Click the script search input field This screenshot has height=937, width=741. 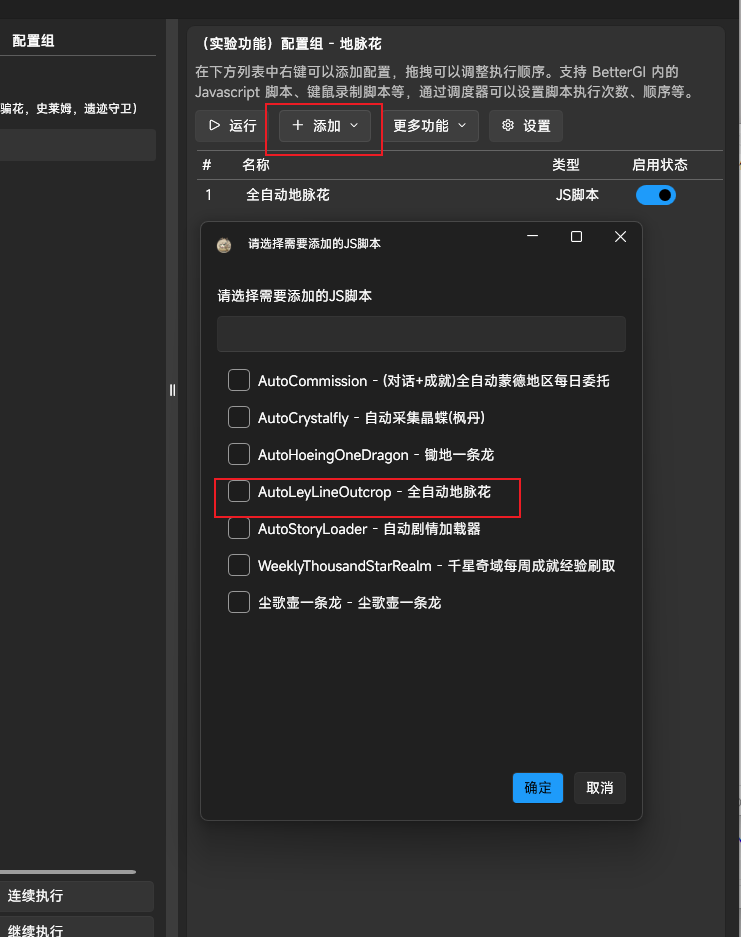pyautogui.click(x=421, y=334)
